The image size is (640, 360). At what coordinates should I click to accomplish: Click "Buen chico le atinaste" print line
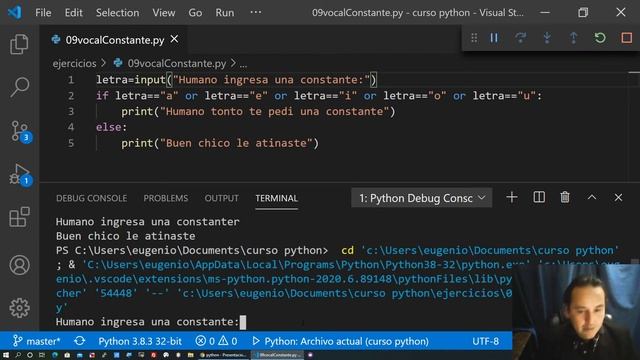pyautogui.click(x=220, y=143)
